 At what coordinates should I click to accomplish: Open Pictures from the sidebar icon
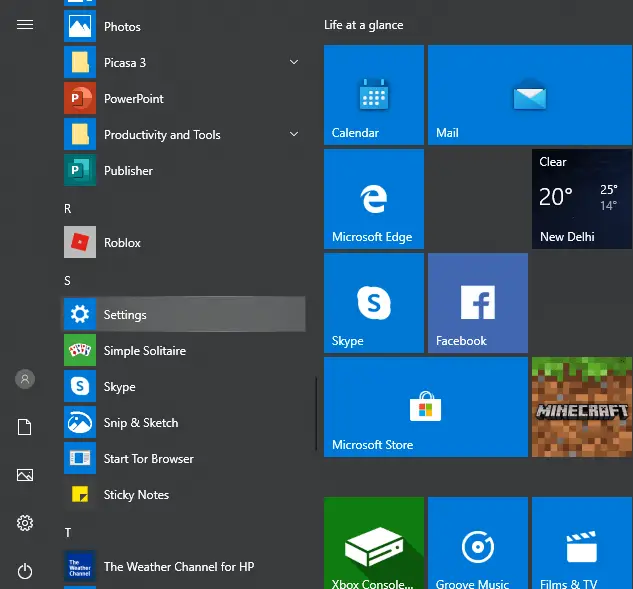25,475
